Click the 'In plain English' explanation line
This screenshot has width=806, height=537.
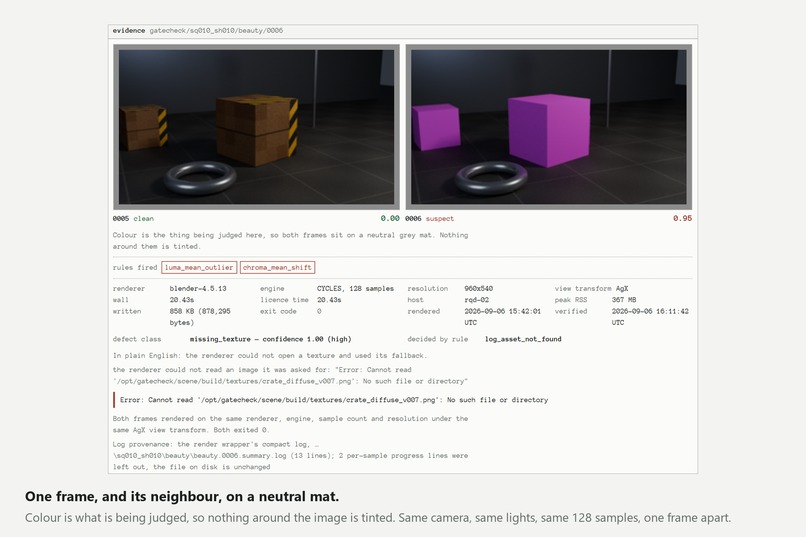coord(270,356)
